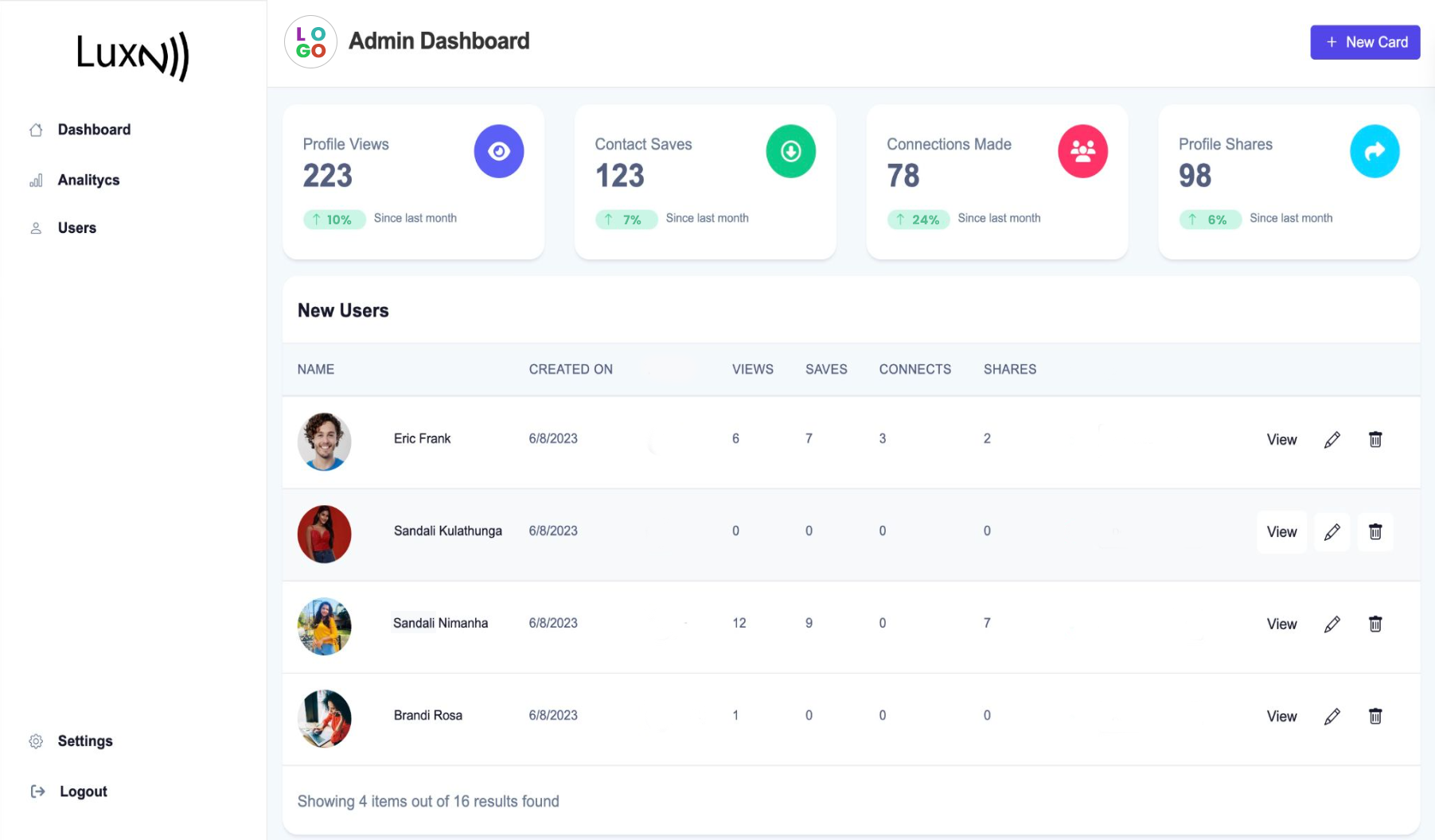Screen dimensions: 1435x840
Task: Click View for Sandali Nimanha
Action: (x=1281, y=624)
